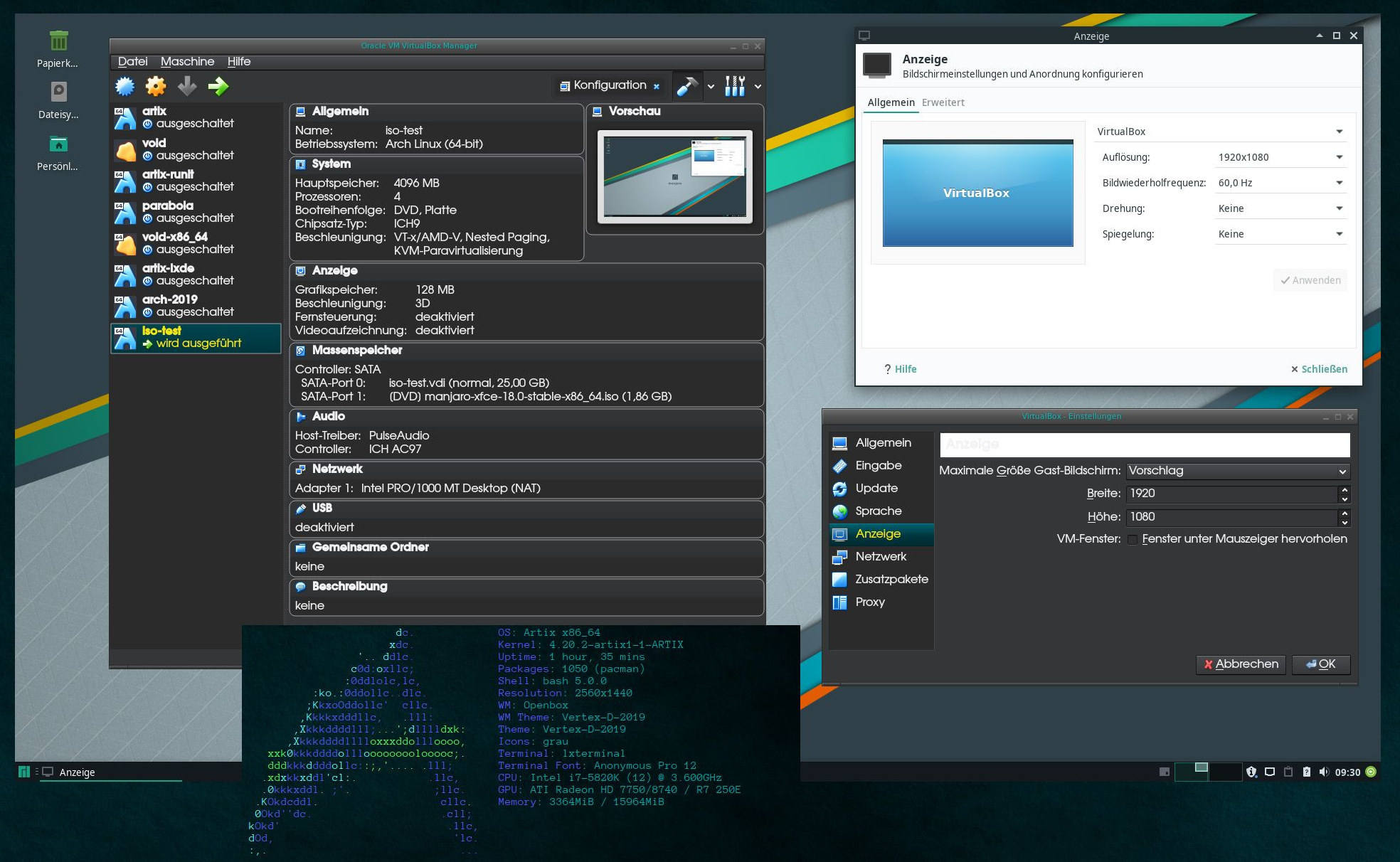Open the Maschine menu
This screenshot has height=862, width=1400.
tap(187, 62)
